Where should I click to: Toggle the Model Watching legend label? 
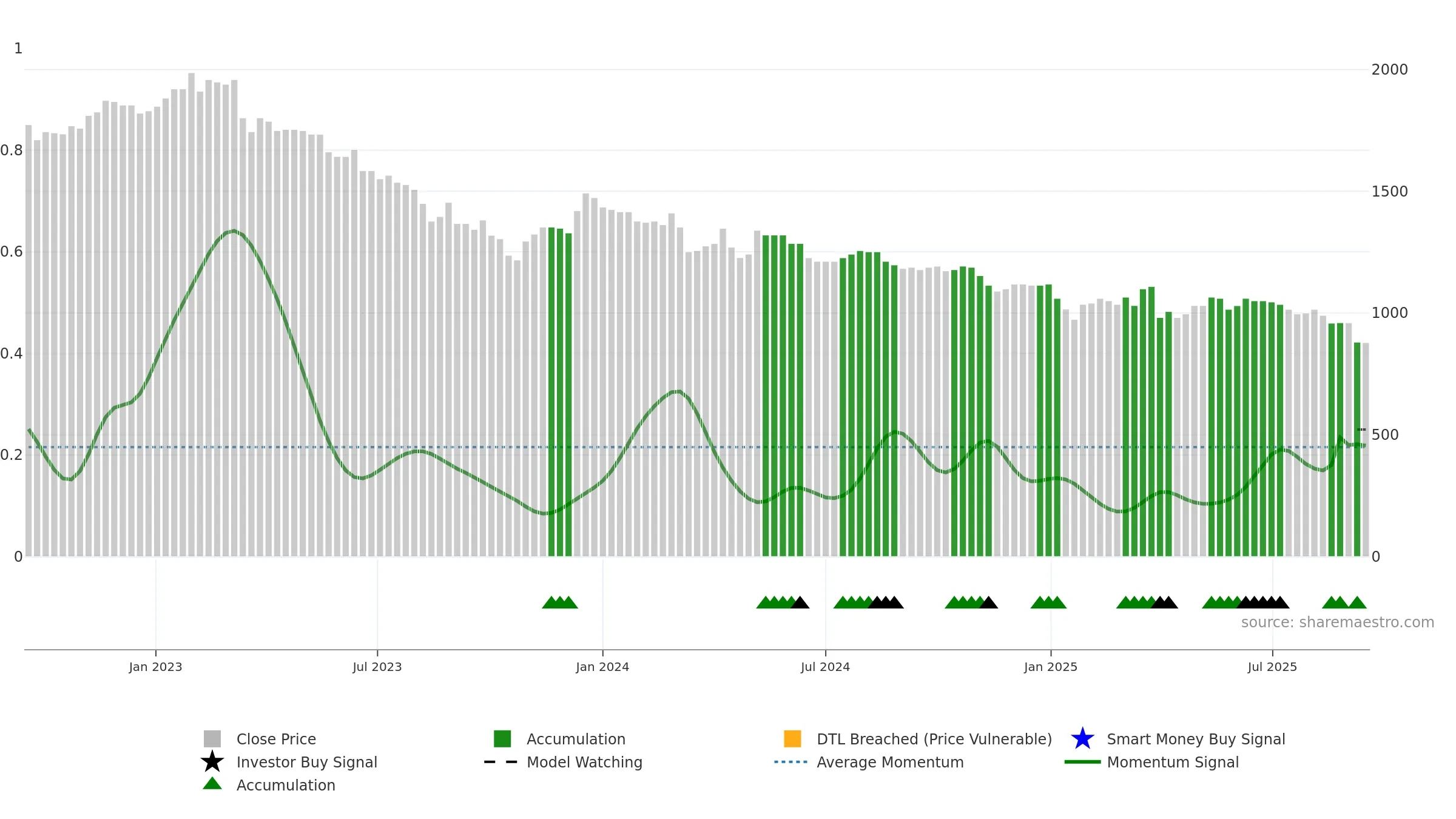click(584, 762)
